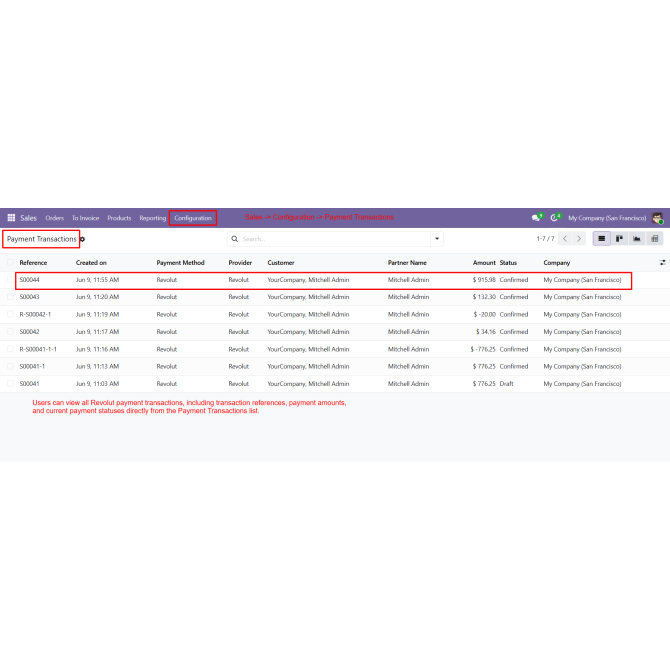Expand the search filter options dropdown arrow
Viewport: 670px width, 670px height.
pyautogui.click(x=437, y=239)
